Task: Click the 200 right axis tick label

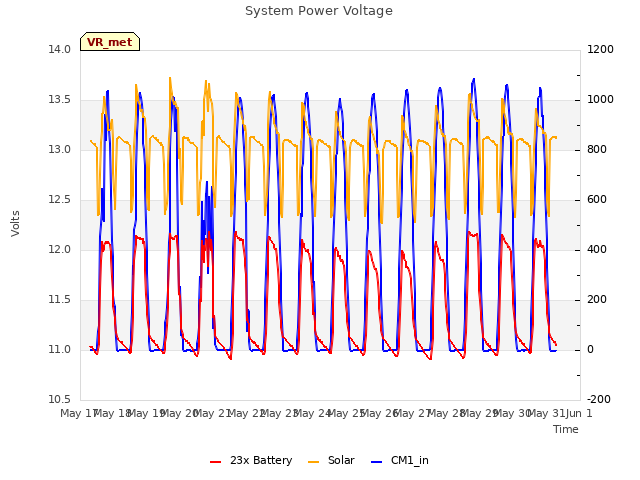Action: [597, 300]
